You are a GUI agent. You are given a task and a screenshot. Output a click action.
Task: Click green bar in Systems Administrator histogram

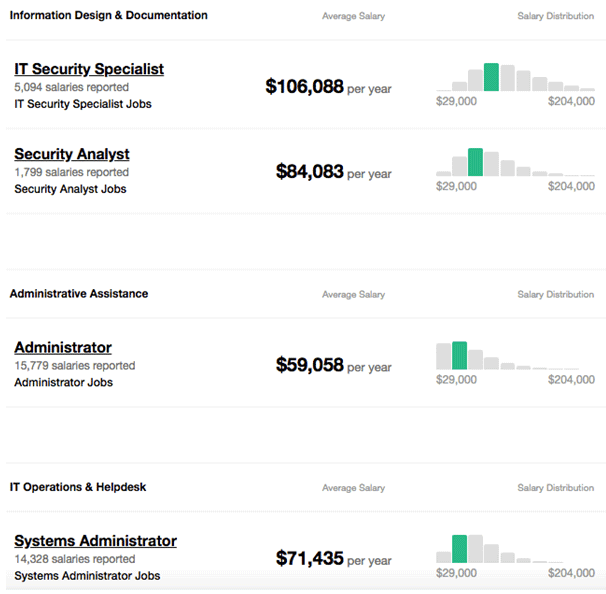(460, 549)
